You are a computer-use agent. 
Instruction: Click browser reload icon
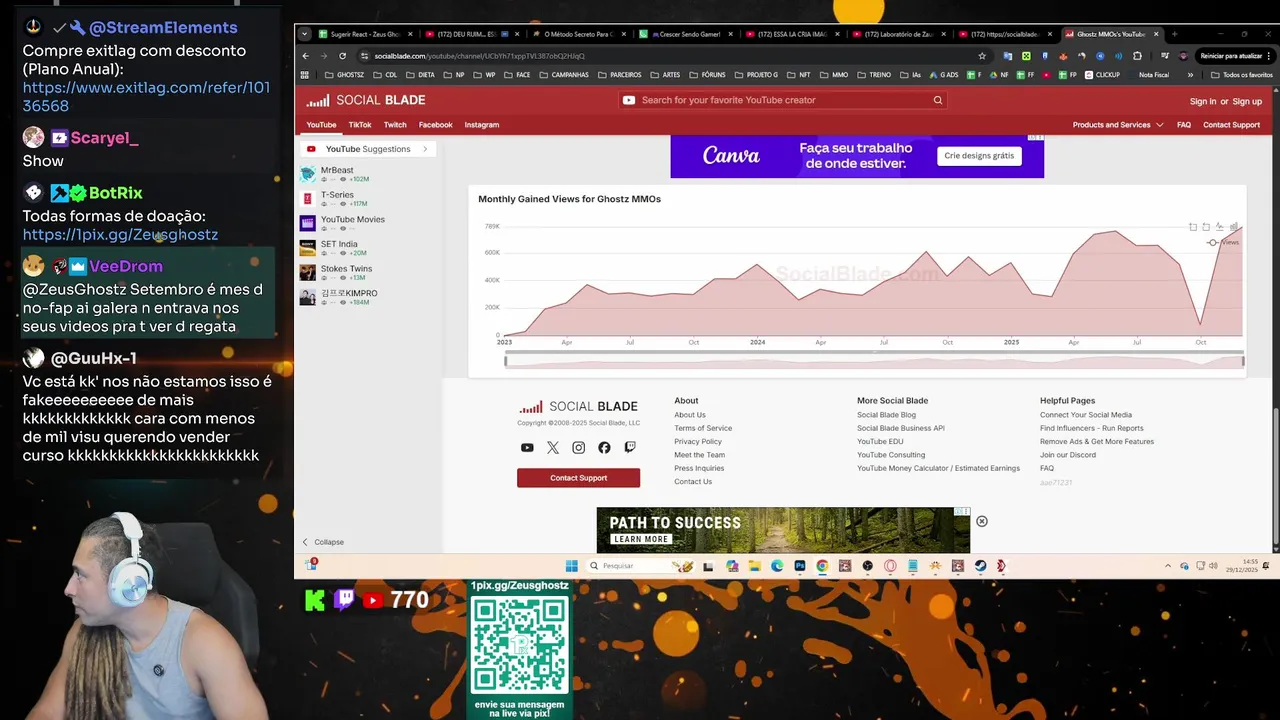pyautogui.click(x=342, y=56)
